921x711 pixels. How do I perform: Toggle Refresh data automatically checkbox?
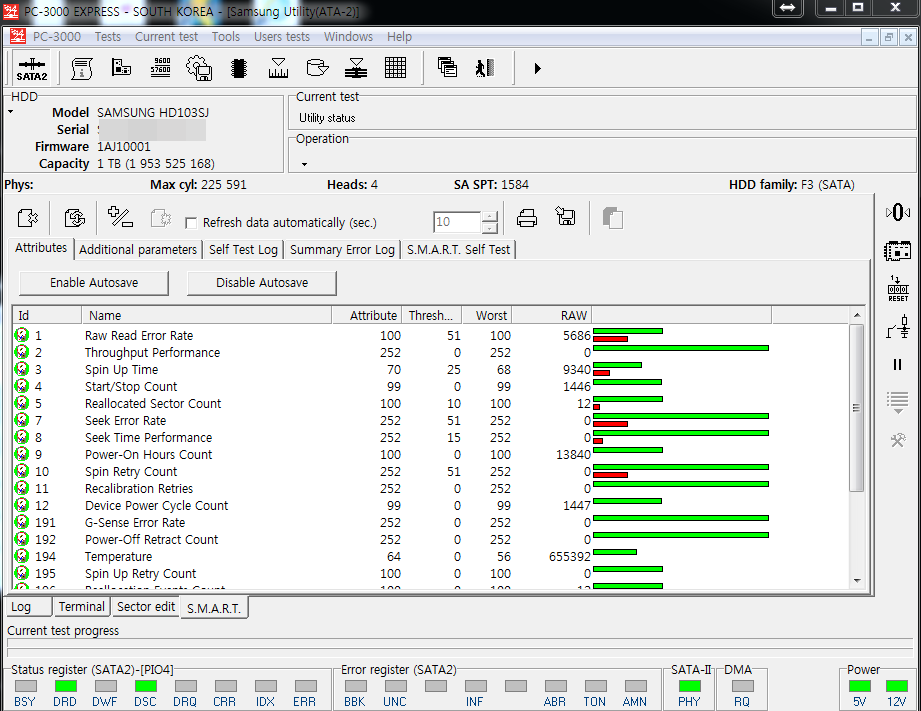[x=191, y=223]
